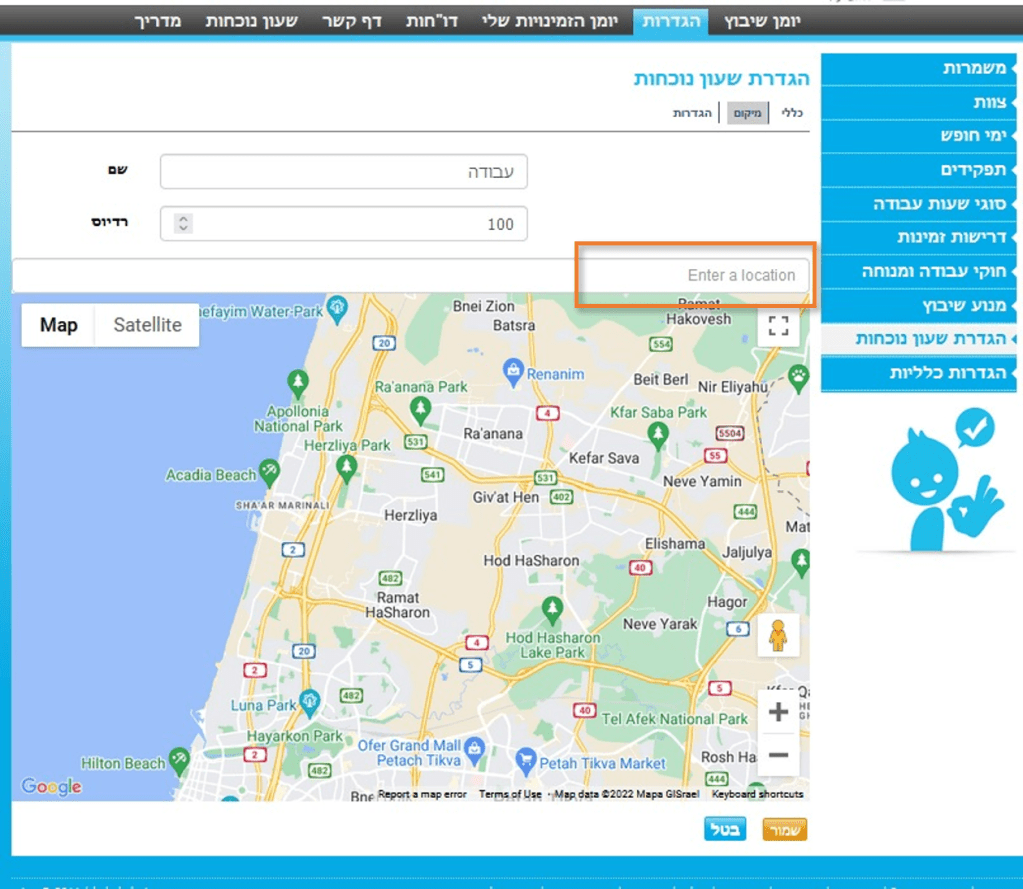Open the דו"חות top navigation tab
Screen dimensions: 1023x889
coord(432,21)
